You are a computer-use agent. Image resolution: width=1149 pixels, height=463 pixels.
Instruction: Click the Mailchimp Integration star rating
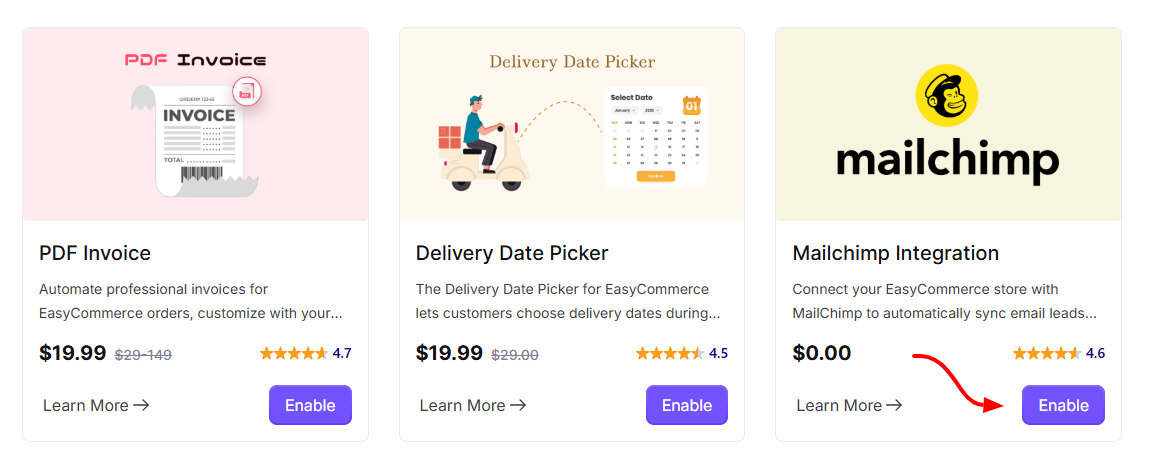tap(1047, 354)
